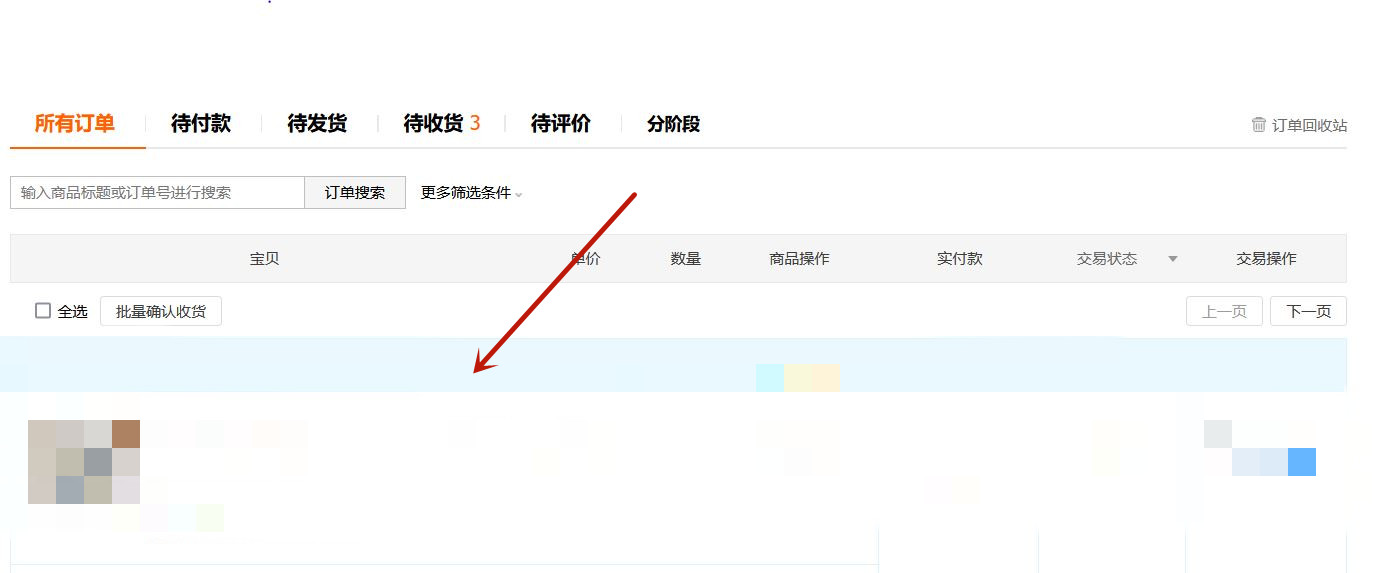Click the 实付款 column header
The image size is (1376, 573).
click(x=959, y=259)
